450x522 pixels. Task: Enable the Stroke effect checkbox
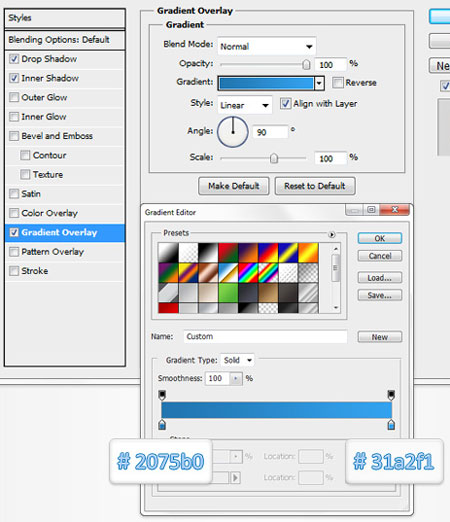pyautogui.click(x=14, y=271)
